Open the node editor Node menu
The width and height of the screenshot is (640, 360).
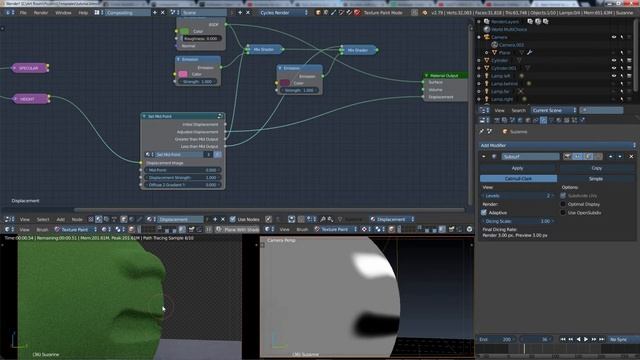pyautogui.click(x=77, y=220)
